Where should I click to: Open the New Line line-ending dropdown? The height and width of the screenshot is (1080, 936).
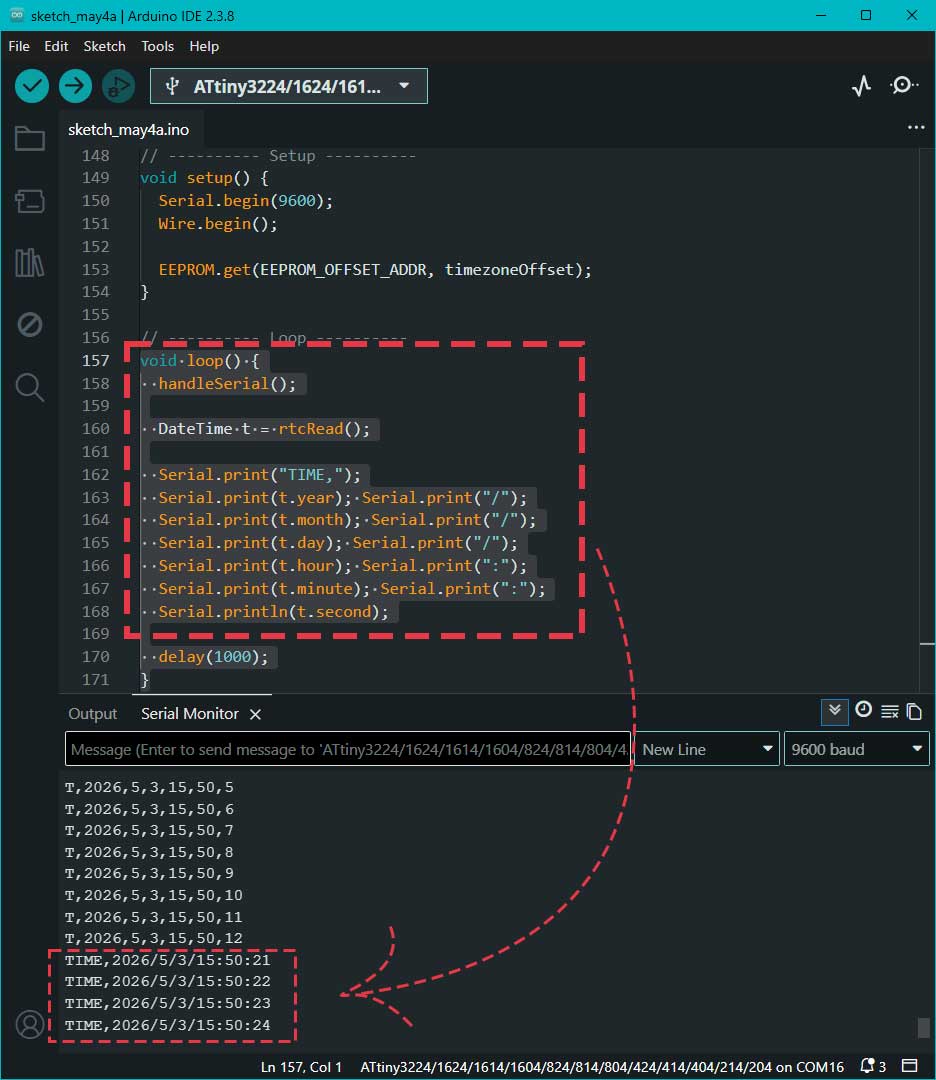(707, 749)
